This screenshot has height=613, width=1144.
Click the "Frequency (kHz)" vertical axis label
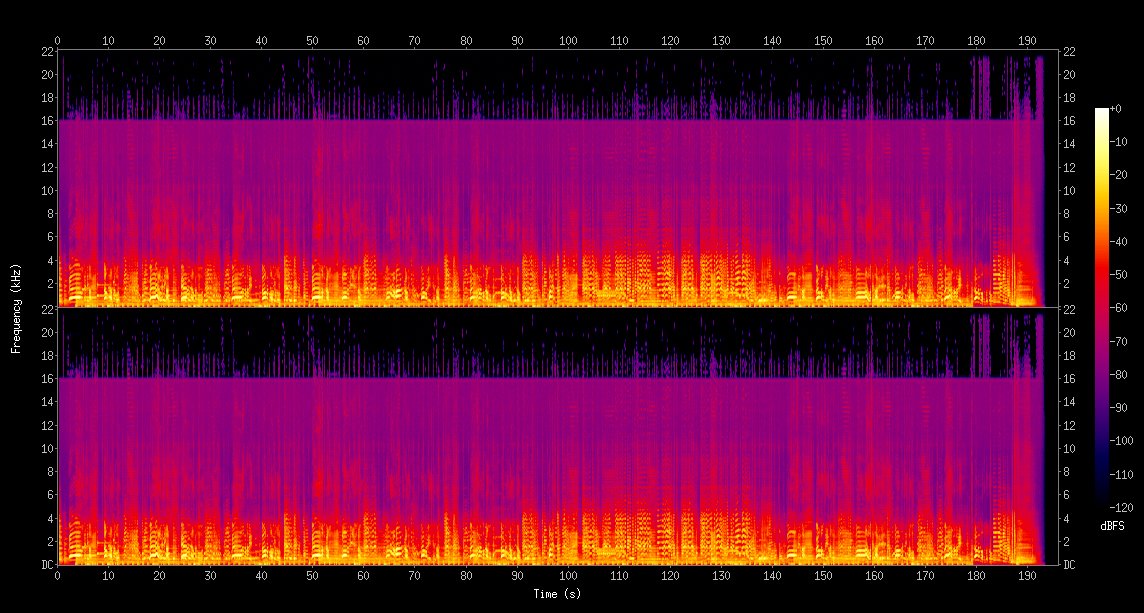[x=16, y=307]
